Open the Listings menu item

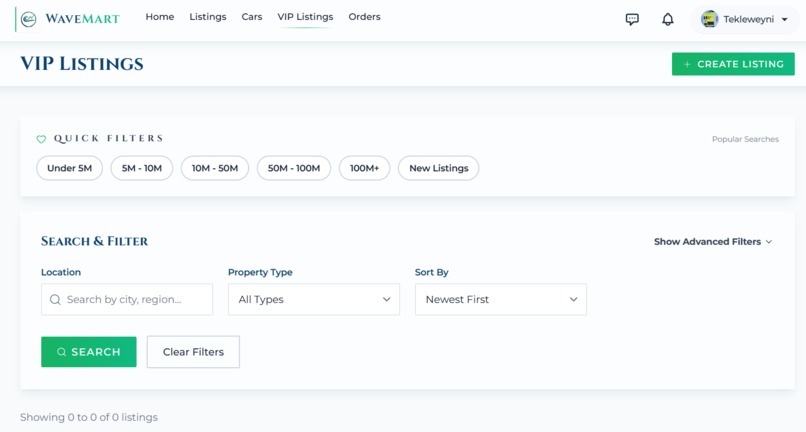click(x=208, y=17)
